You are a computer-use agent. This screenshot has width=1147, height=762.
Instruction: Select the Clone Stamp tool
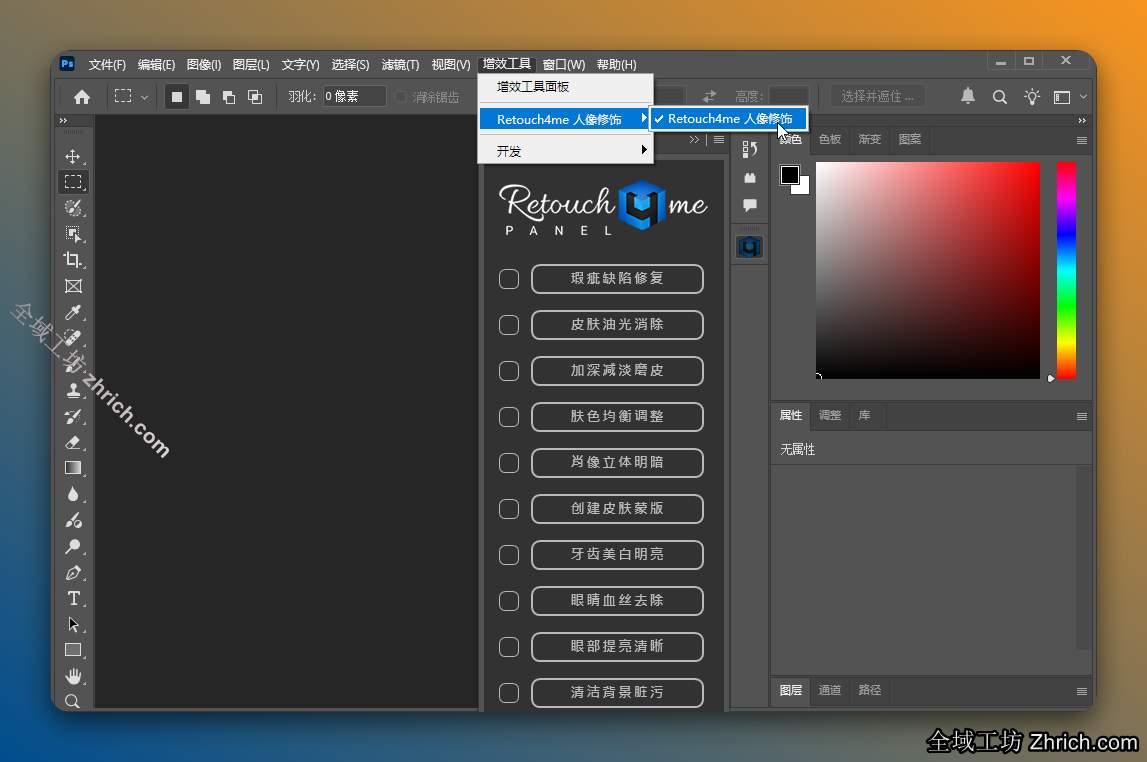(72, 391)
